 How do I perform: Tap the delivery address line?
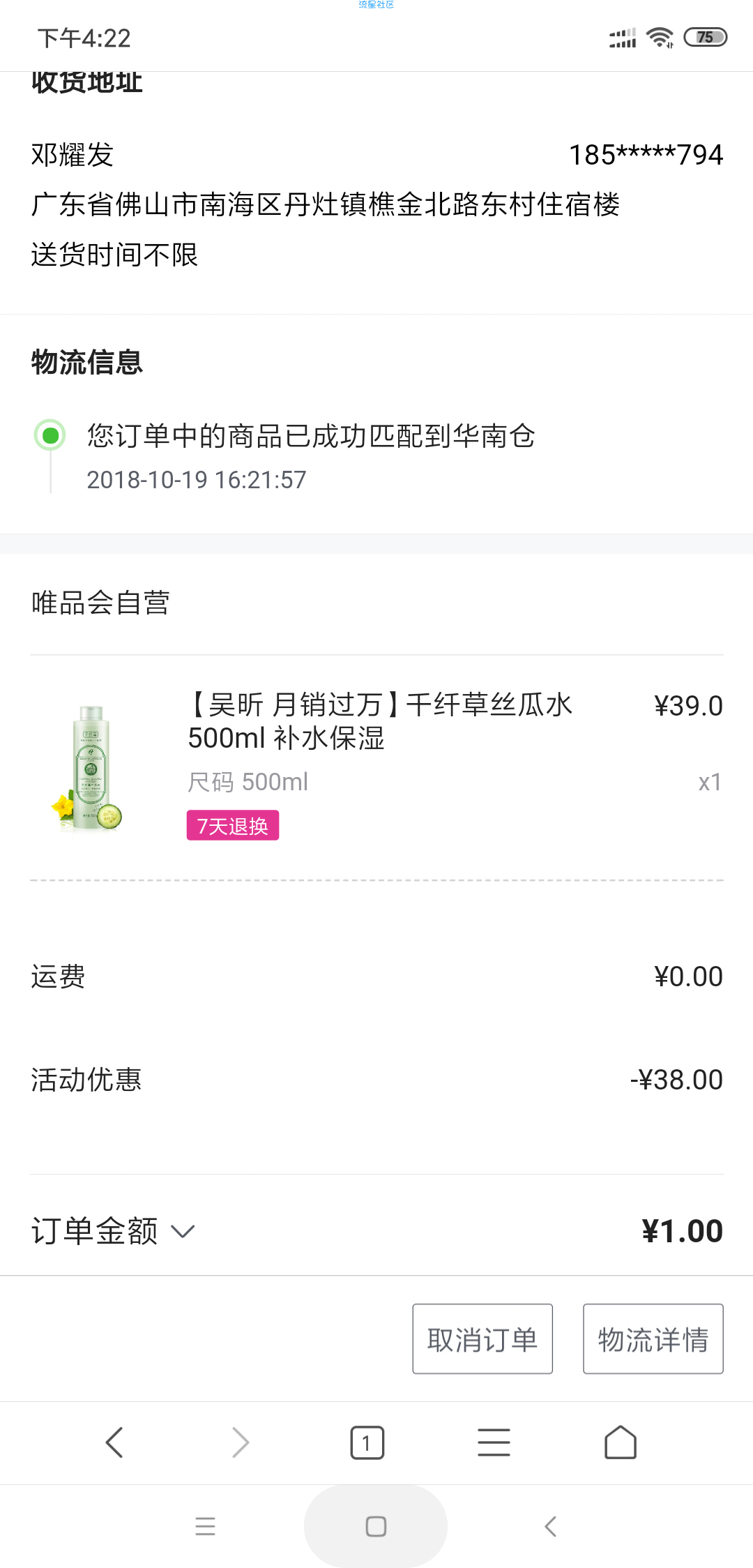coord(326,205)
